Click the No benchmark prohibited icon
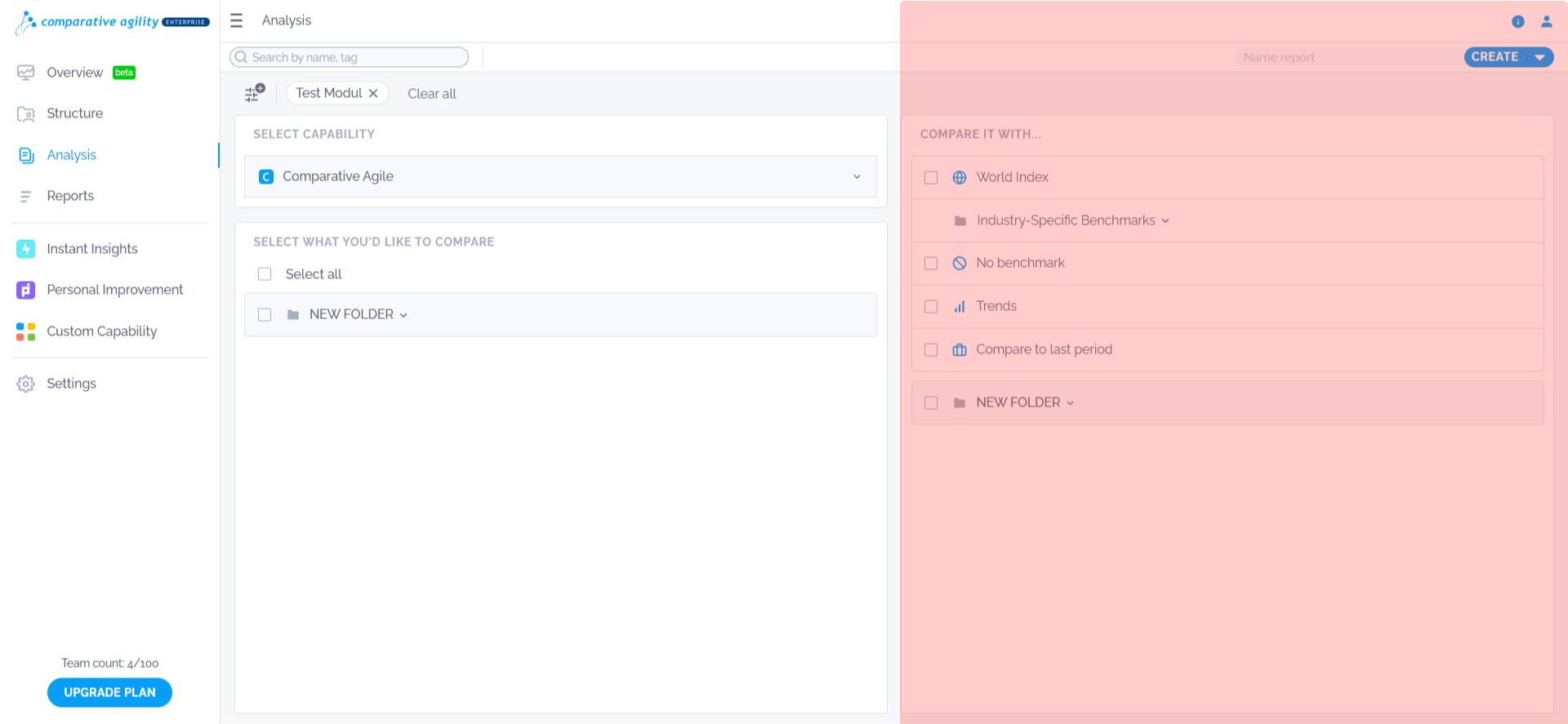Image resolution: width=1568 pixels, height=724 pixels. (960, 264)
